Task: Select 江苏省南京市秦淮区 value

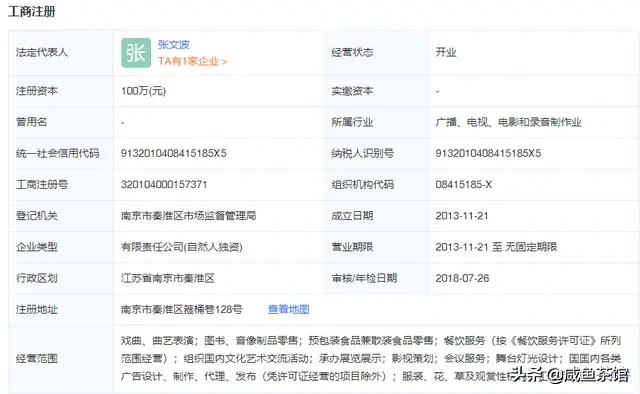Action: tap(168, 278)
